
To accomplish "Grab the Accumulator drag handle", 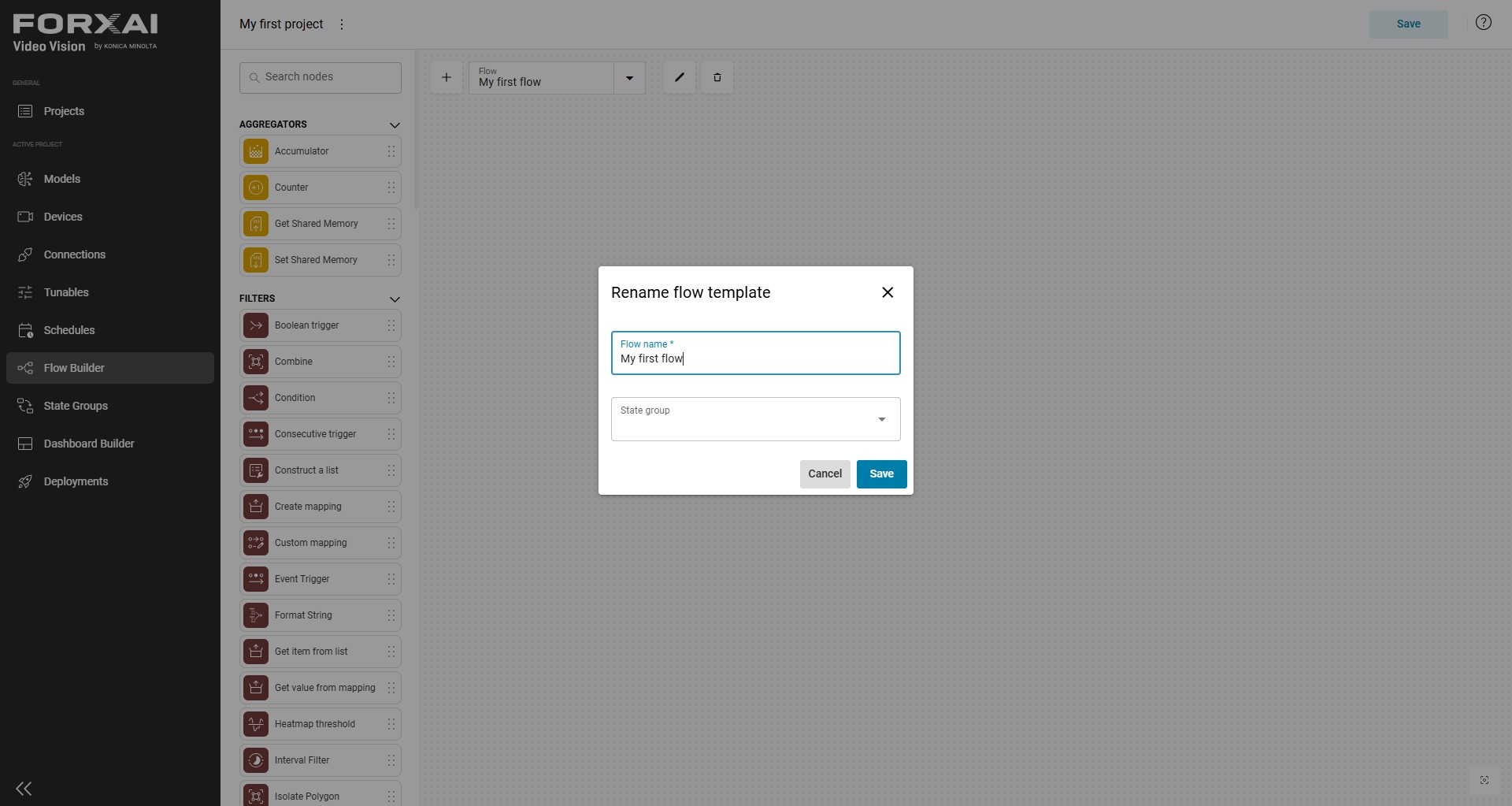I will click(391, 151).
